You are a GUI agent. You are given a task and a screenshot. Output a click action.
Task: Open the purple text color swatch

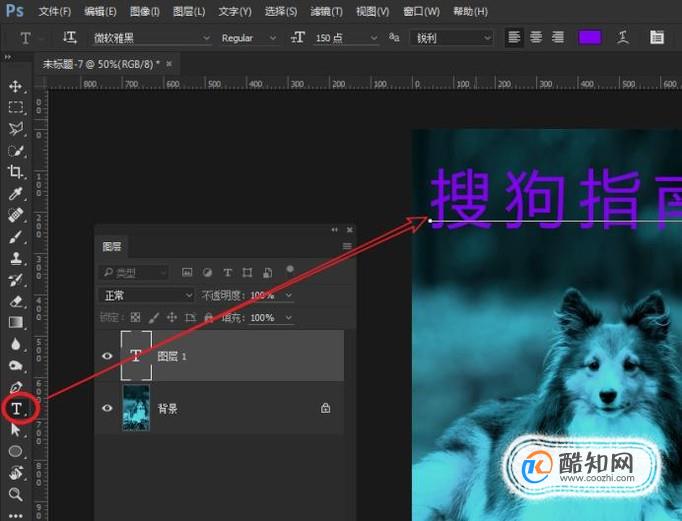(589, 37)
